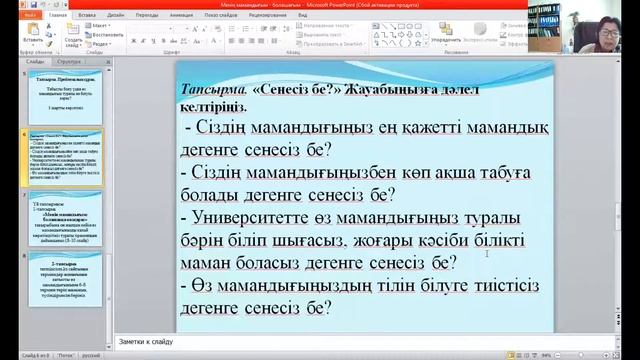Toggle Strikethrough (abc) formatting
The image size is (640, 360).
tap(173, 41)
